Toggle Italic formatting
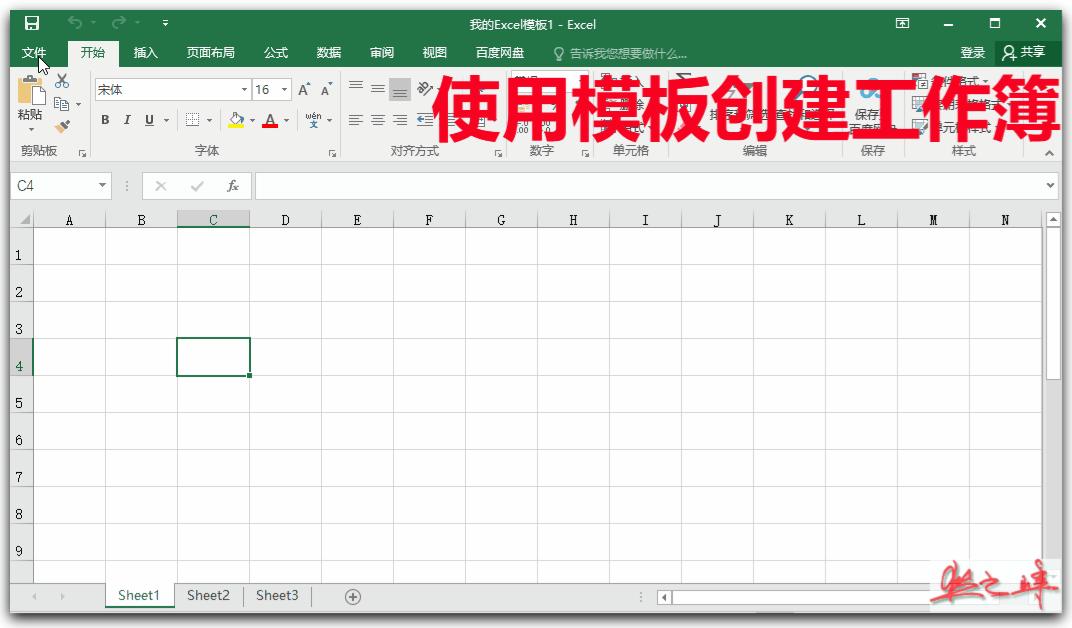 pos(127,120)
